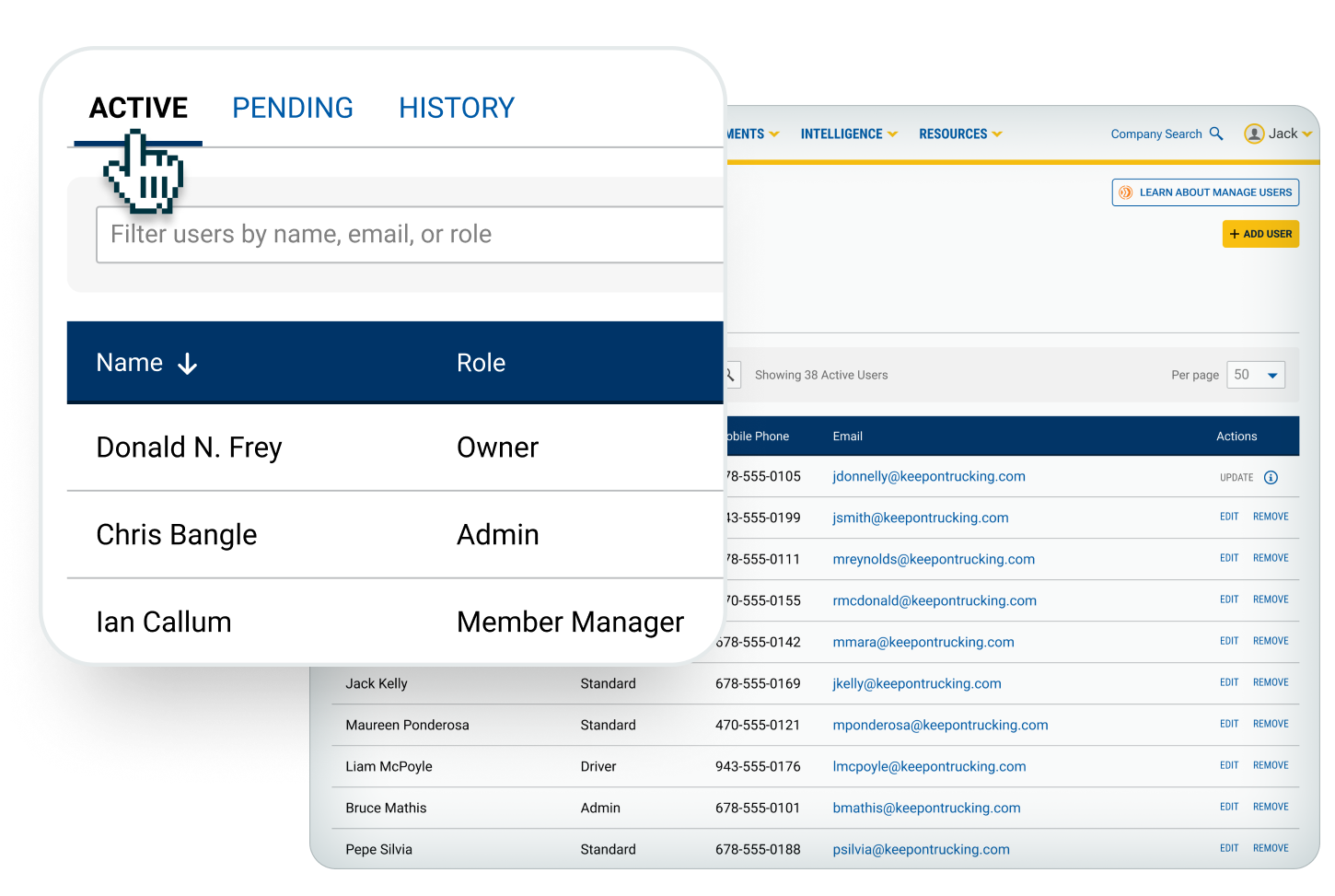This screenshot has width=1335, height=896.
Task: Switch to the History tab
Action: click(x=456, y=108)
